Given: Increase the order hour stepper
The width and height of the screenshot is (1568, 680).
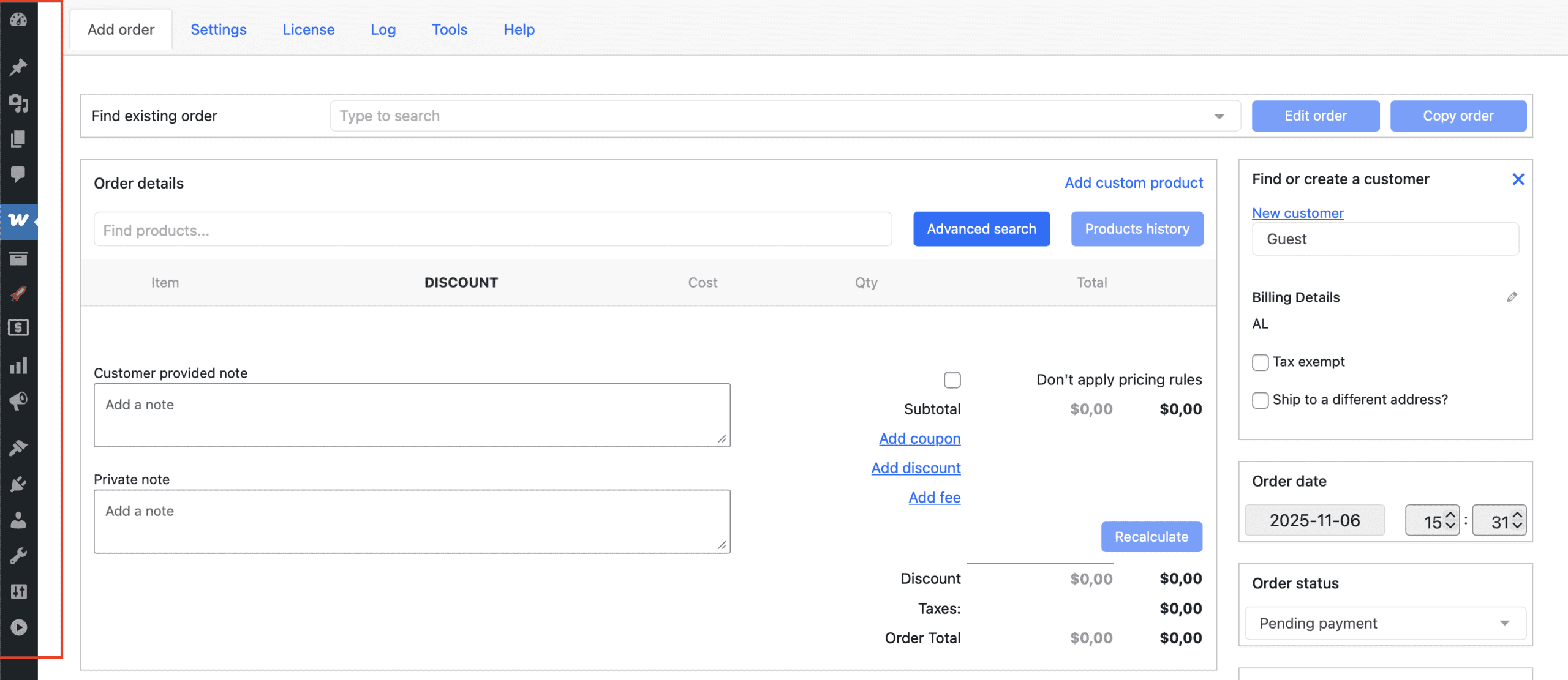Looking at the screenshot, I should pos(1450,515).
